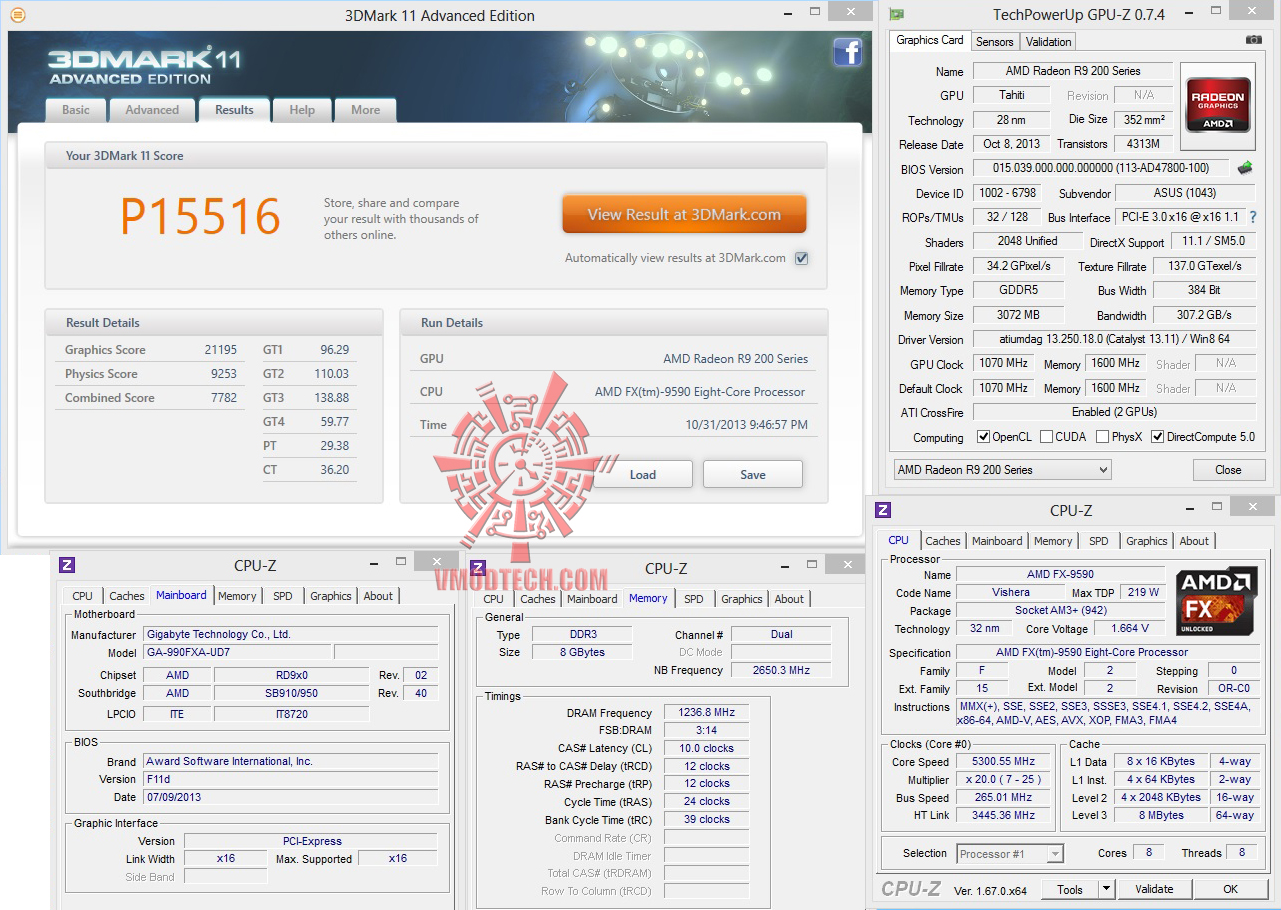Click View Result at 3DMark.com button

coord(684,214)
